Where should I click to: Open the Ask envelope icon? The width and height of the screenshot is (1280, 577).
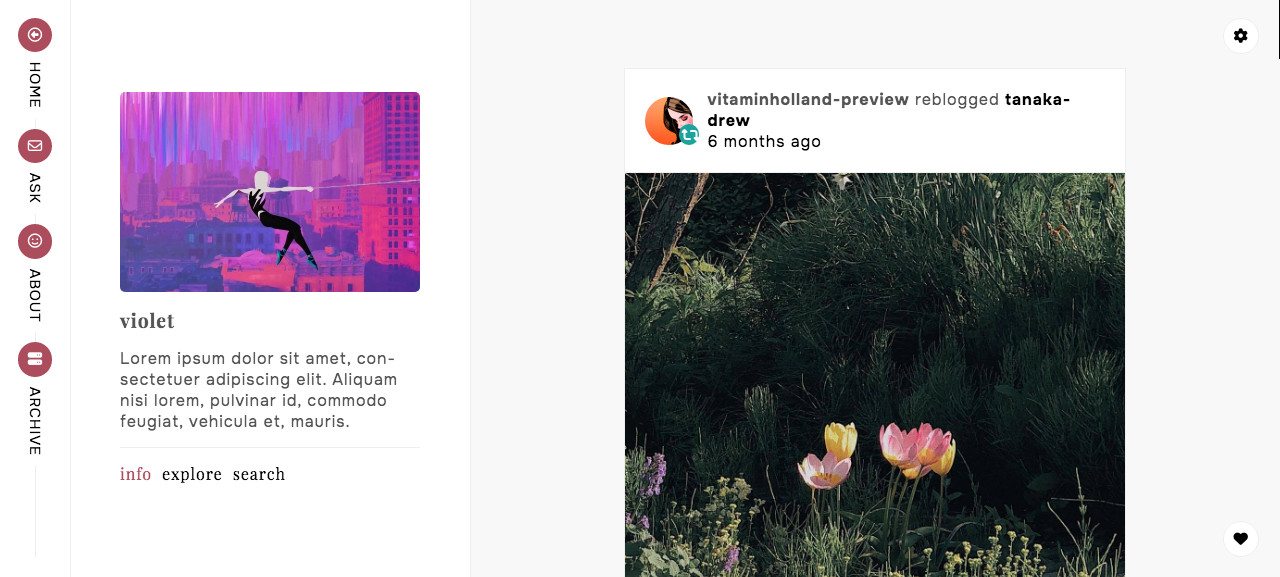point(35,146)
